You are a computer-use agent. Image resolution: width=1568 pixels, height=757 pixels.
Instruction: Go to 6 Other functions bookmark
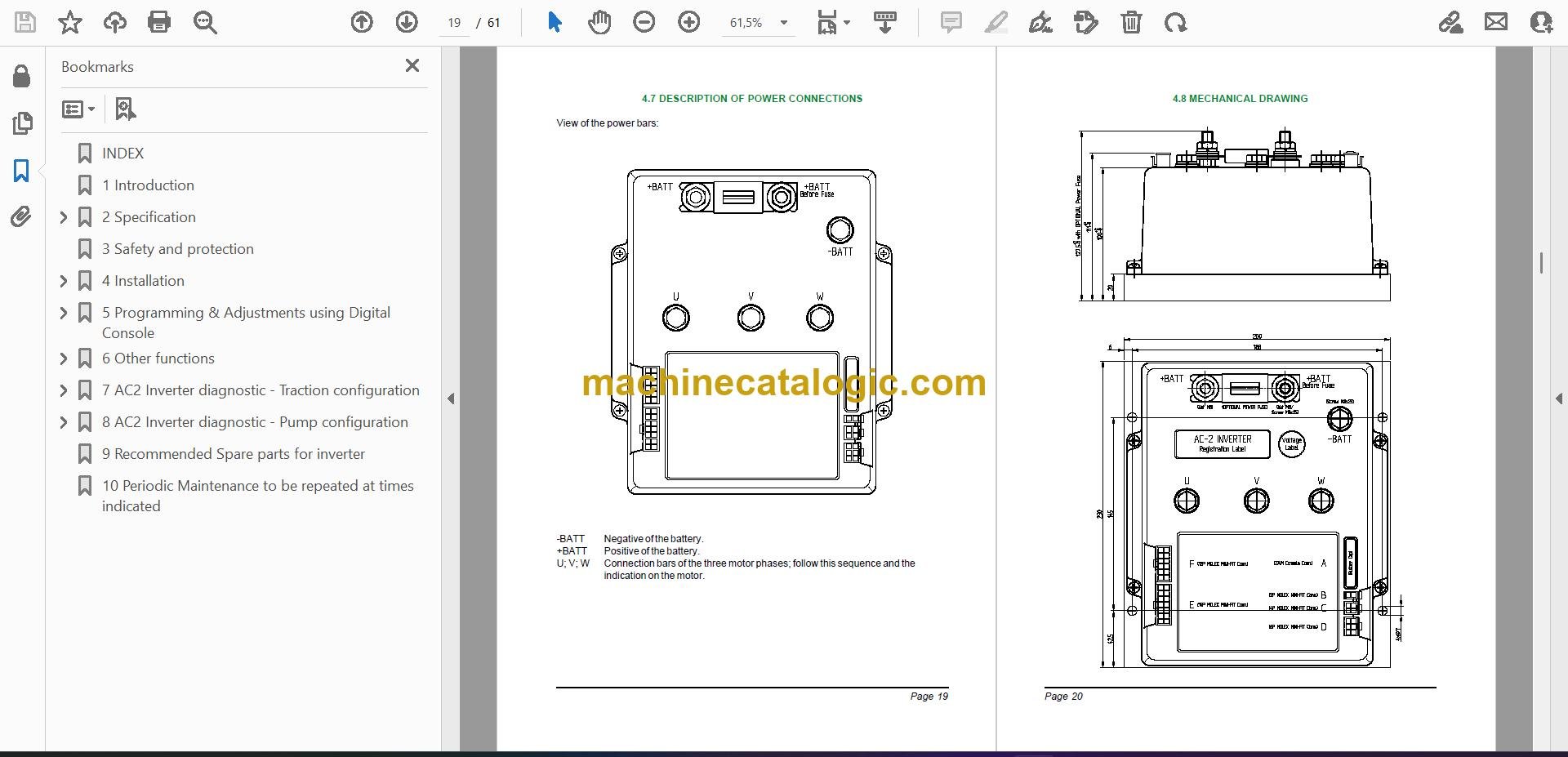(158, 358)
